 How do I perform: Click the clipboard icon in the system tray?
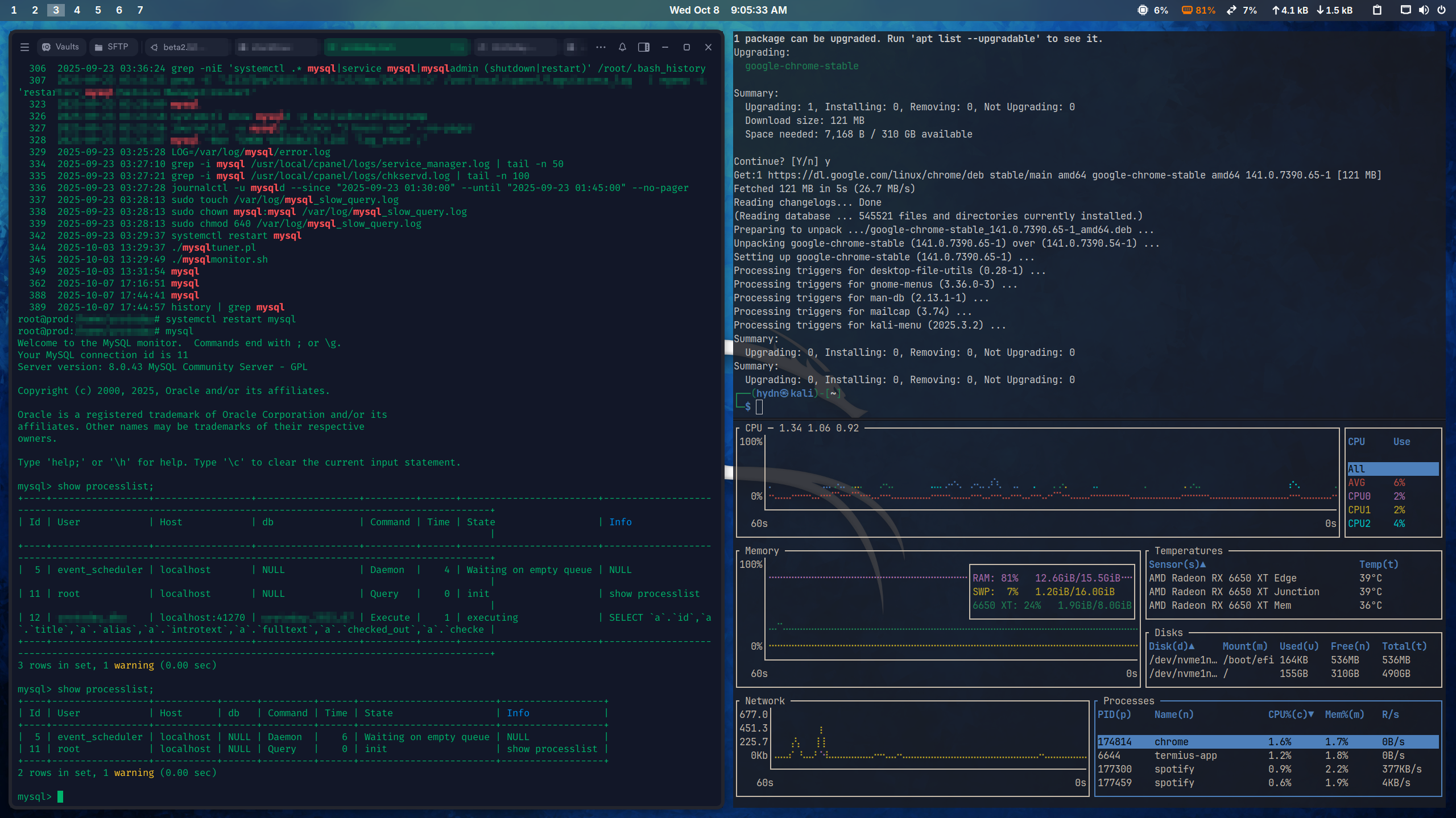tap(1377, 10)
